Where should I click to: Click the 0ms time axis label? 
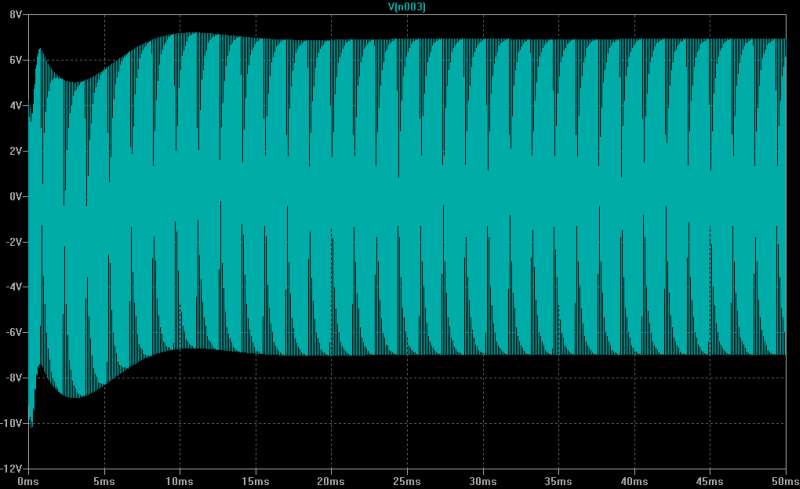click(x=28, y=481)
